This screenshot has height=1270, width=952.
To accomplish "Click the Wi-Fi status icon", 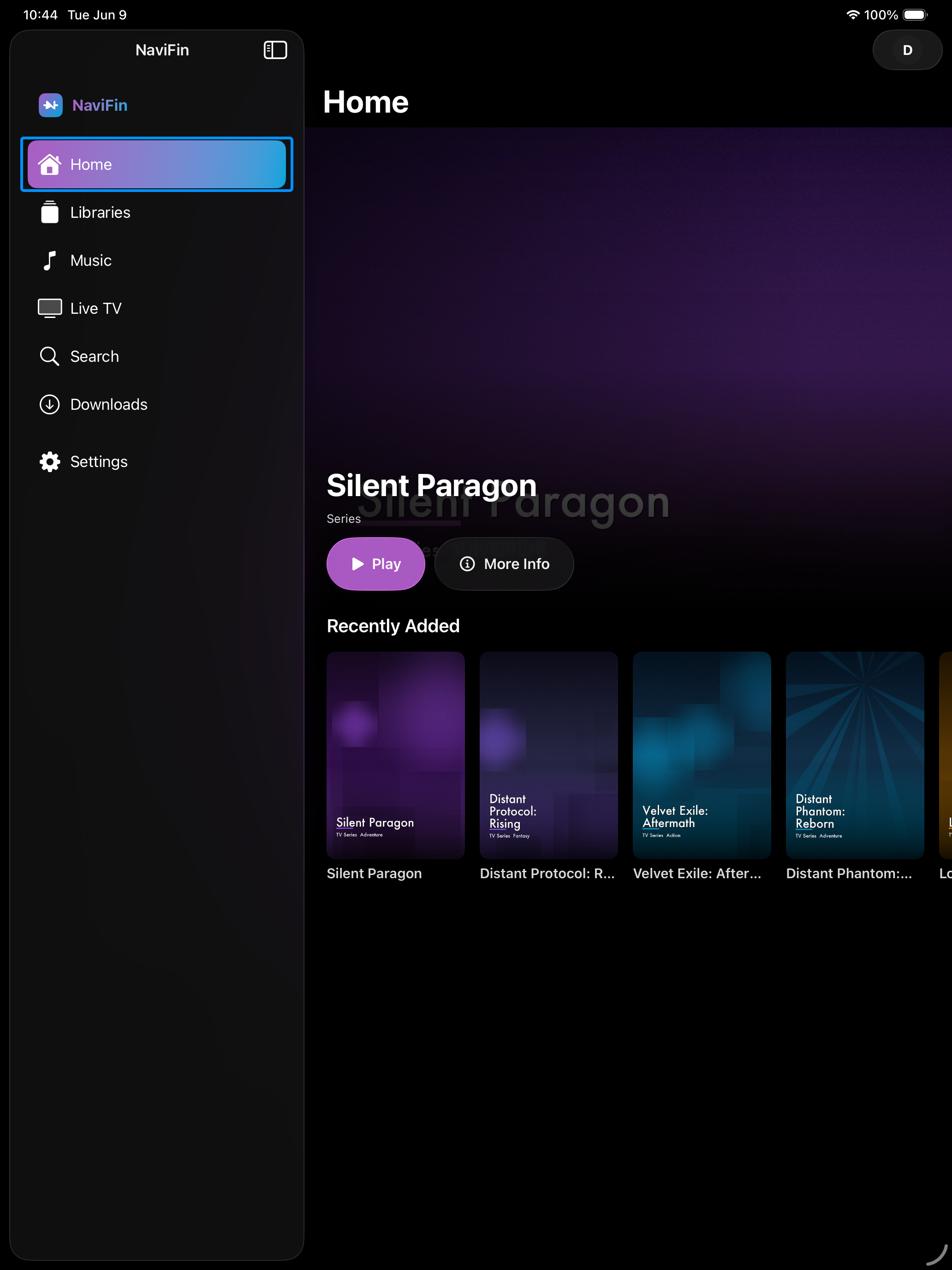I will coord(853,15).
